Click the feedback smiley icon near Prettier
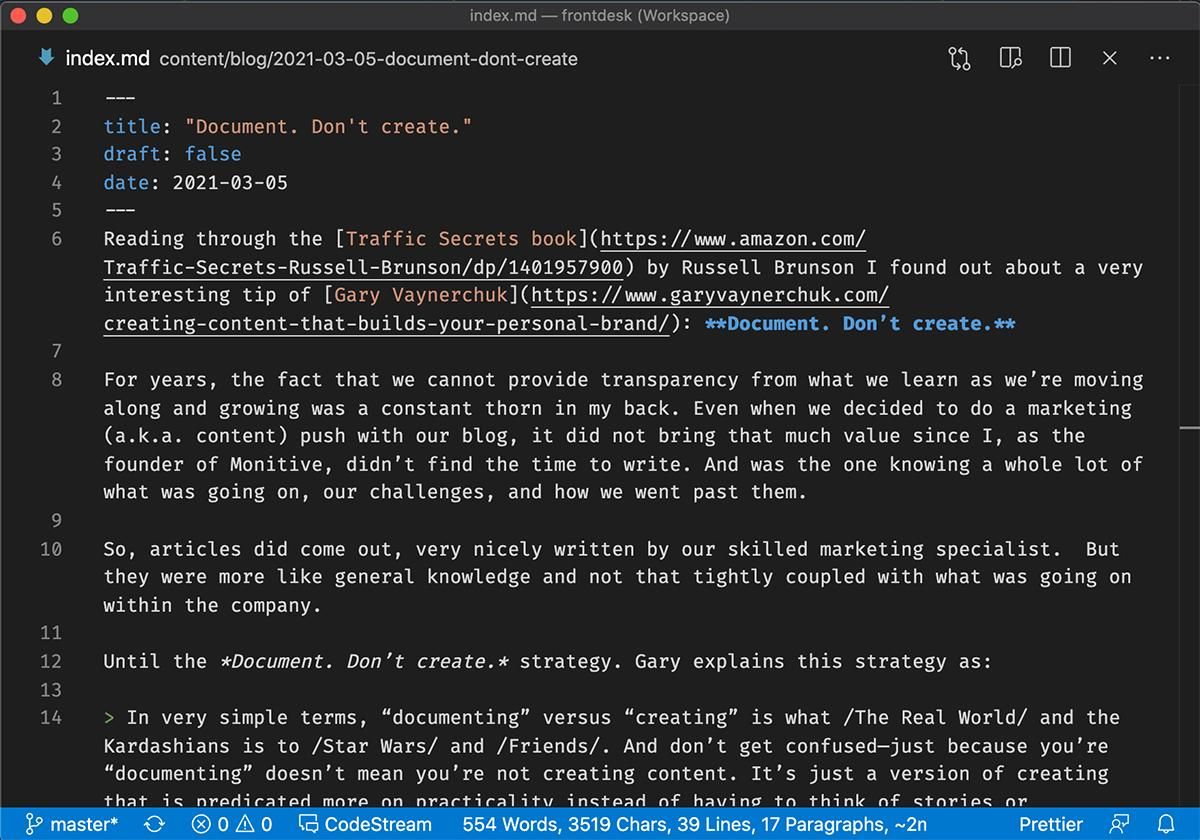The height and width of the screenshot is (840, 1200). click(1119, 825)
